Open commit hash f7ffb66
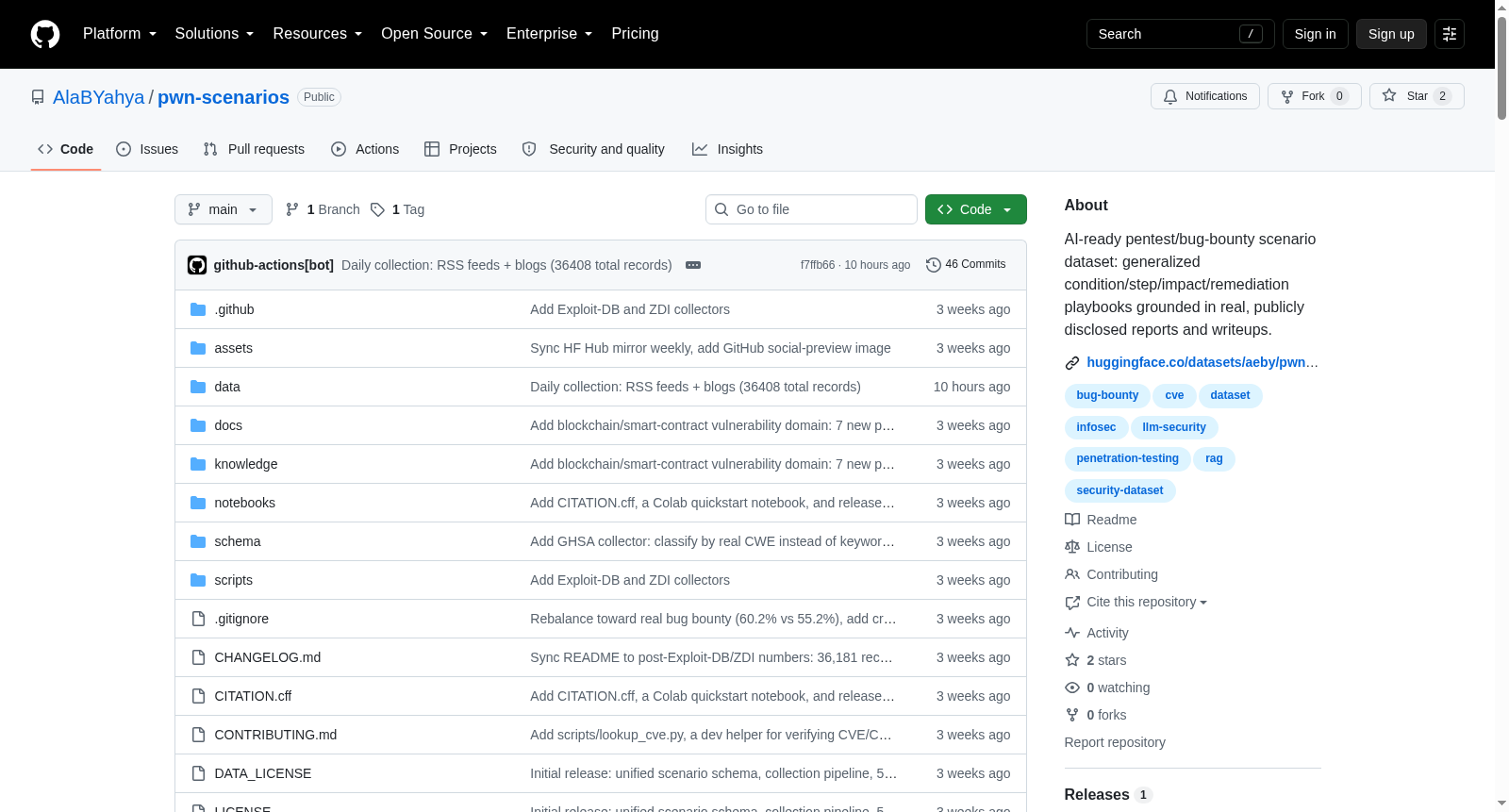This screenshot has width=1509, height=812. [x=818, y=265]
